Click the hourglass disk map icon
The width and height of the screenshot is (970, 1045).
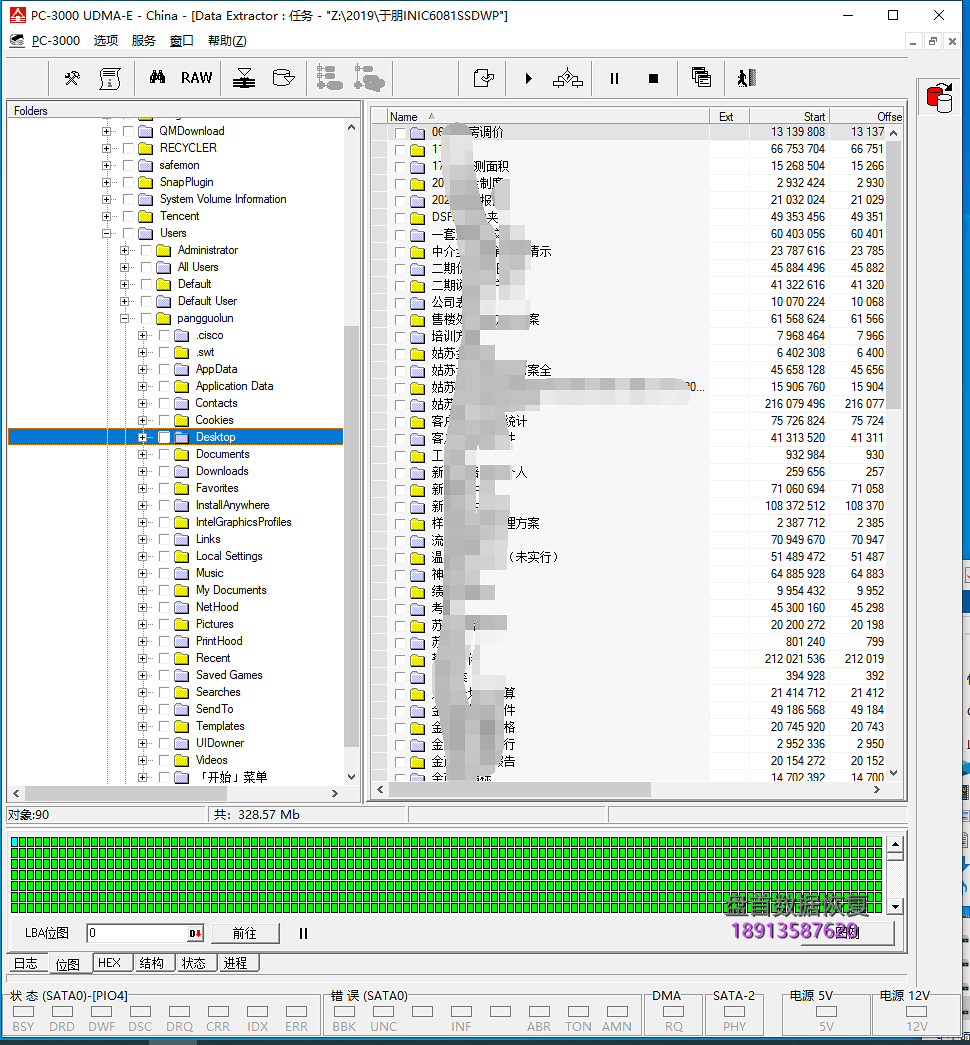pyautogui.click(x=244, y=78)
